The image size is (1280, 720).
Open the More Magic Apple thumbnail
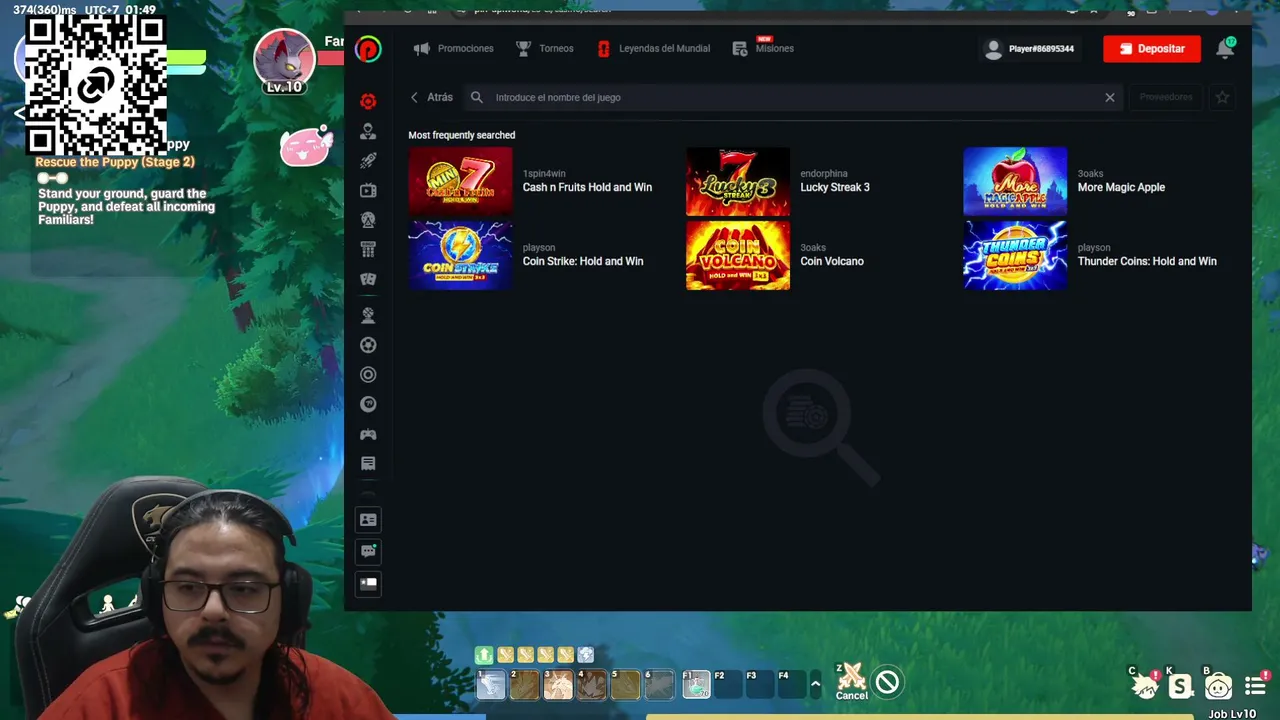point(1015,181)
